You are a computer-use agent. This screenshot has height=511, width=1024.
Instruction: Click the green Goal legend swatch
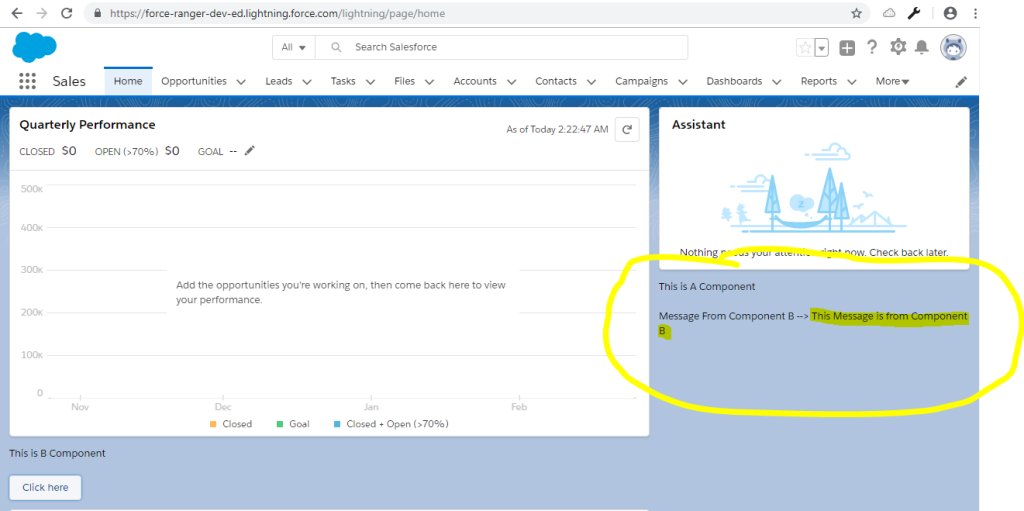point(280,424)
